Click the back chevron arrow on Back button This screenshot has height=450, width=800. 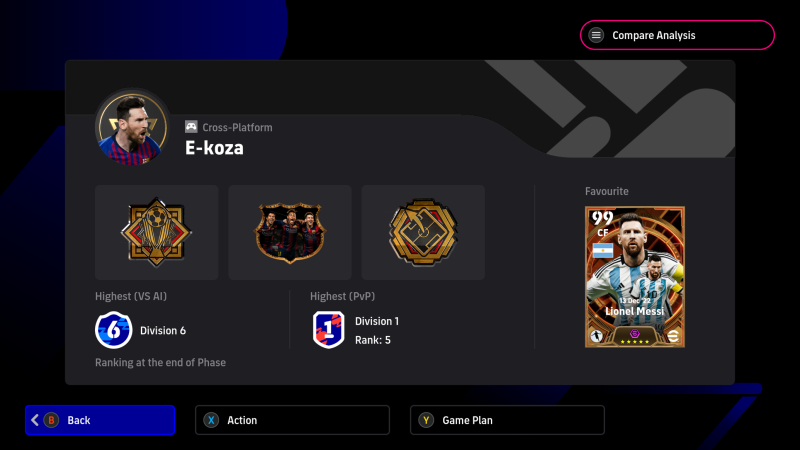tap(35, 420)
